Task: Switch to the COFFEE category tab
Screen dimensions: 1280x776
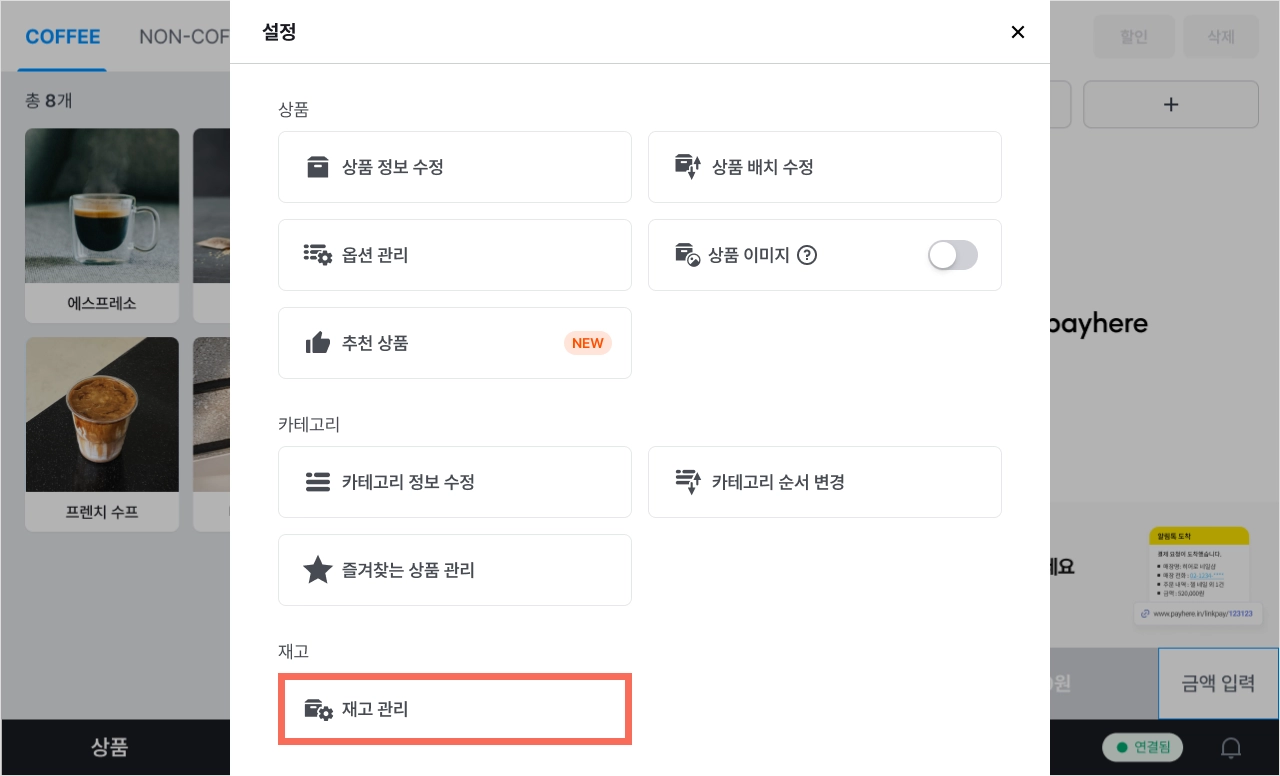Action: pos(63,37)
